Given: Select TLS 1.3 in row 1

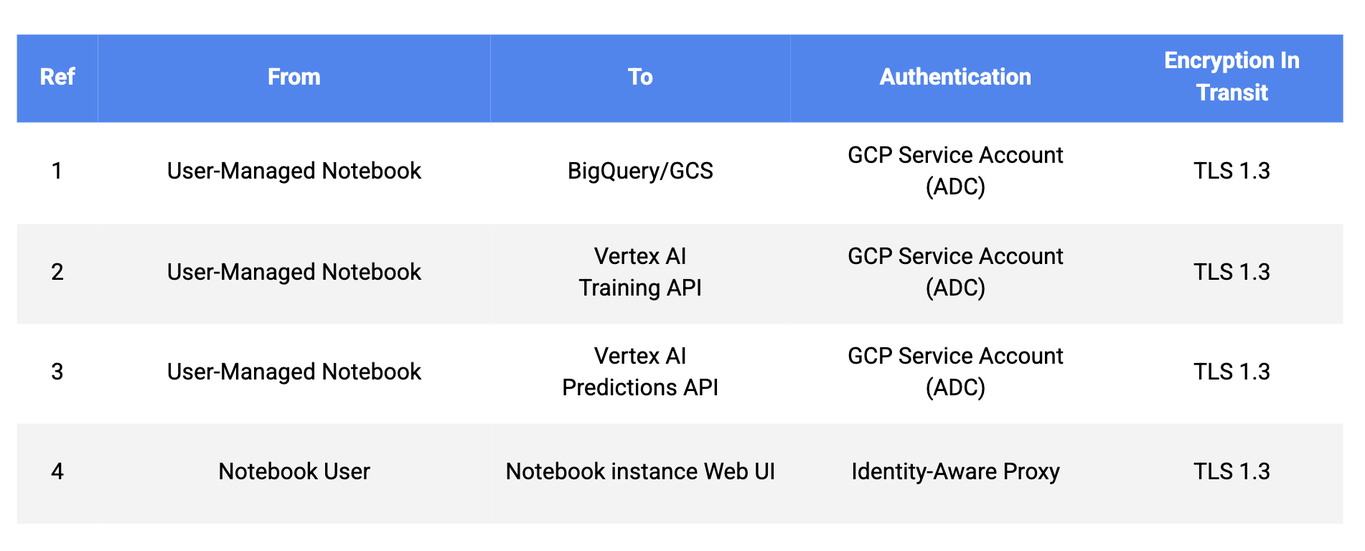Looking at the screenshot, I should coord(1231,171).
